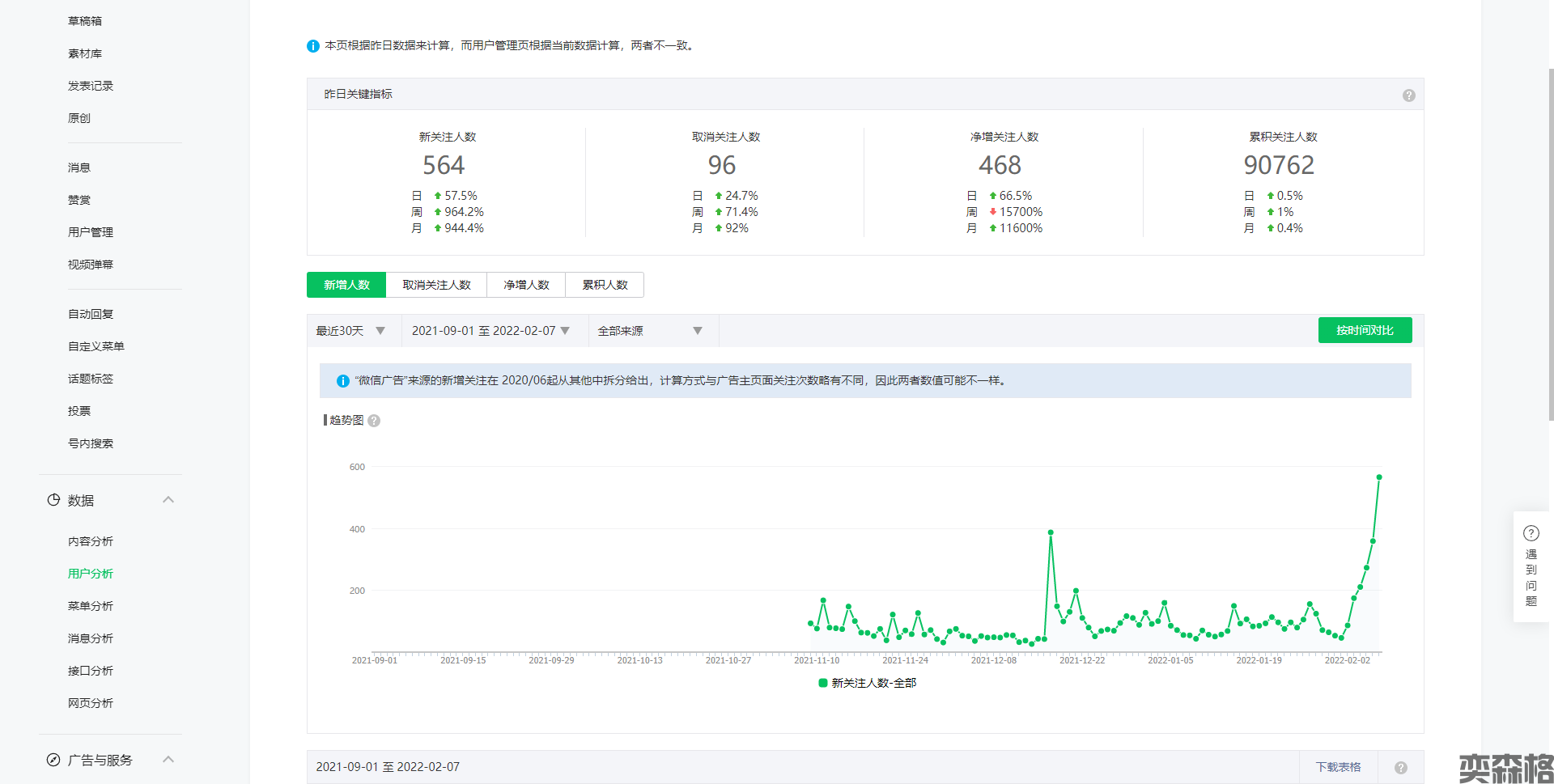Collapse the 广告与服务 sidebar section
Image resolution: width=1554 pixels, height=784 pixels.
(168, 760)
